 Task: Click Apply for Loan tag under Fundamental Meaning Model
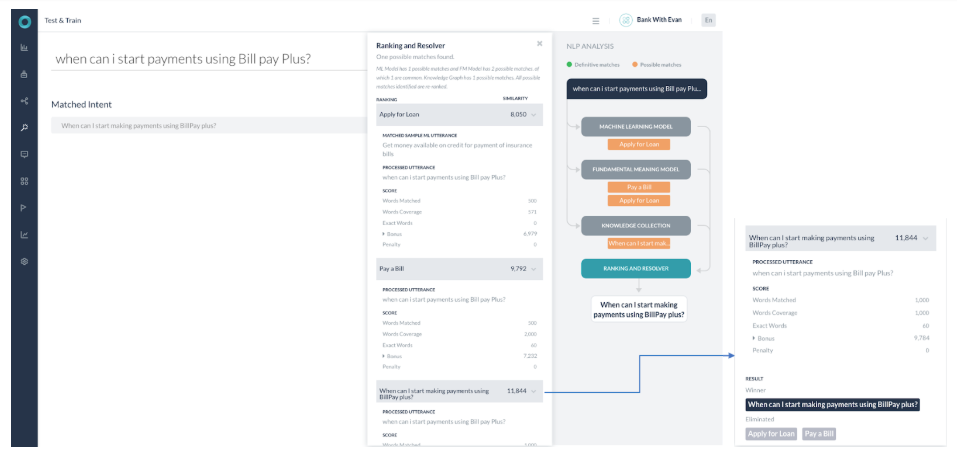[x=638, y=200]
